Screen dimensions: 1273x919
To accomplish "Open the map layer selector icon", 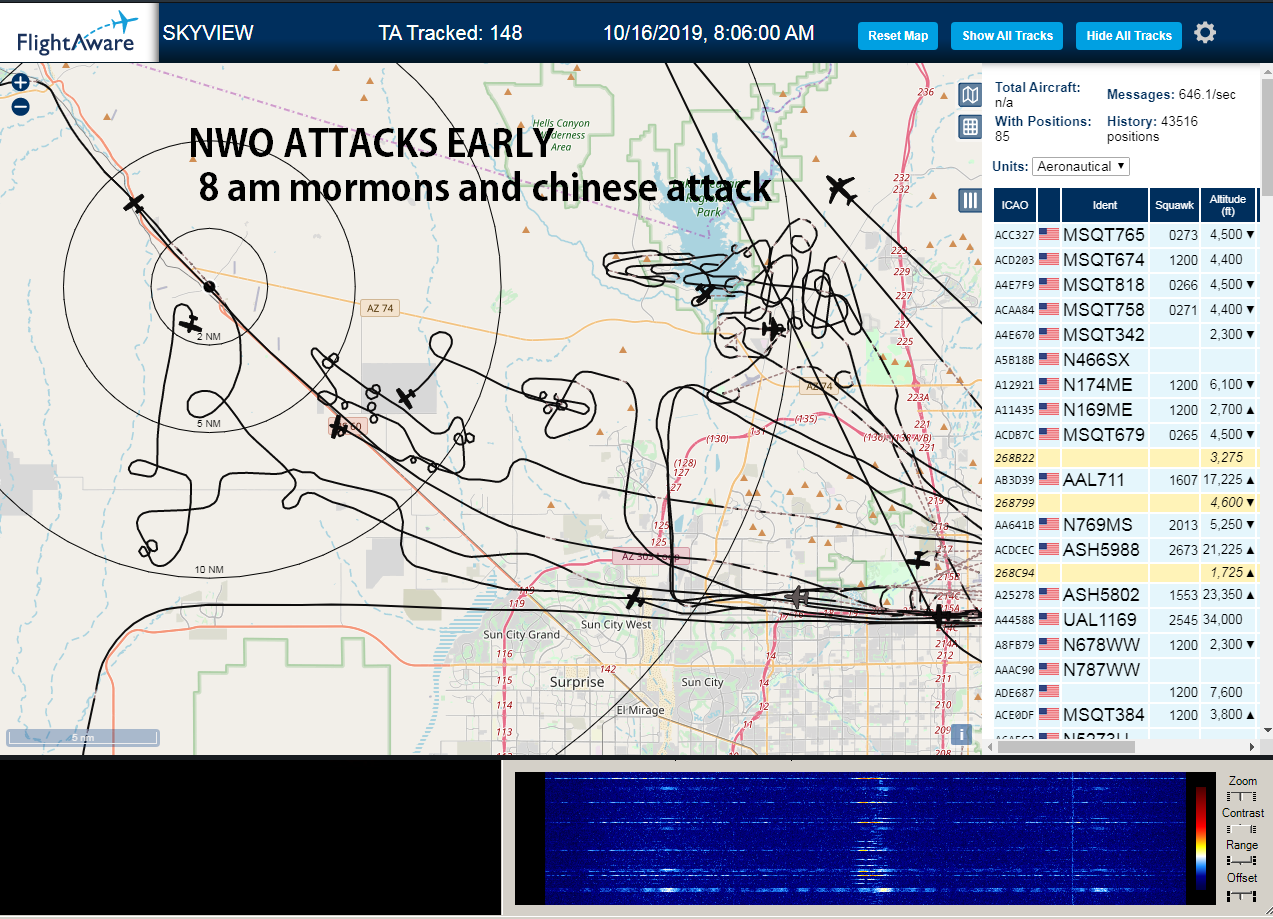I will click(969, 95).
